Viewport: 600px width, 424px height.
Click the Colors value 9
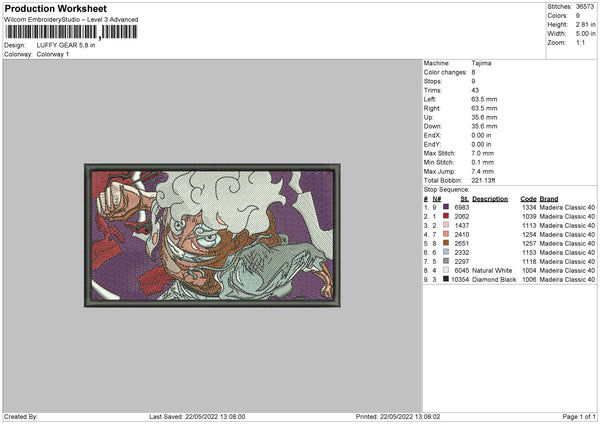coord(578,16)
